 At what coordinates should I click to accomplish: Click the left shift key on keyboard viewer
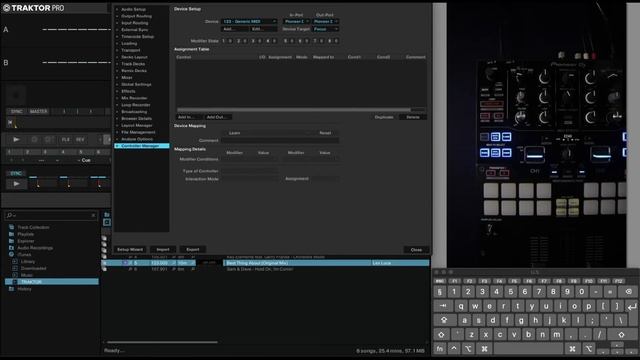(x=442, y=334)
